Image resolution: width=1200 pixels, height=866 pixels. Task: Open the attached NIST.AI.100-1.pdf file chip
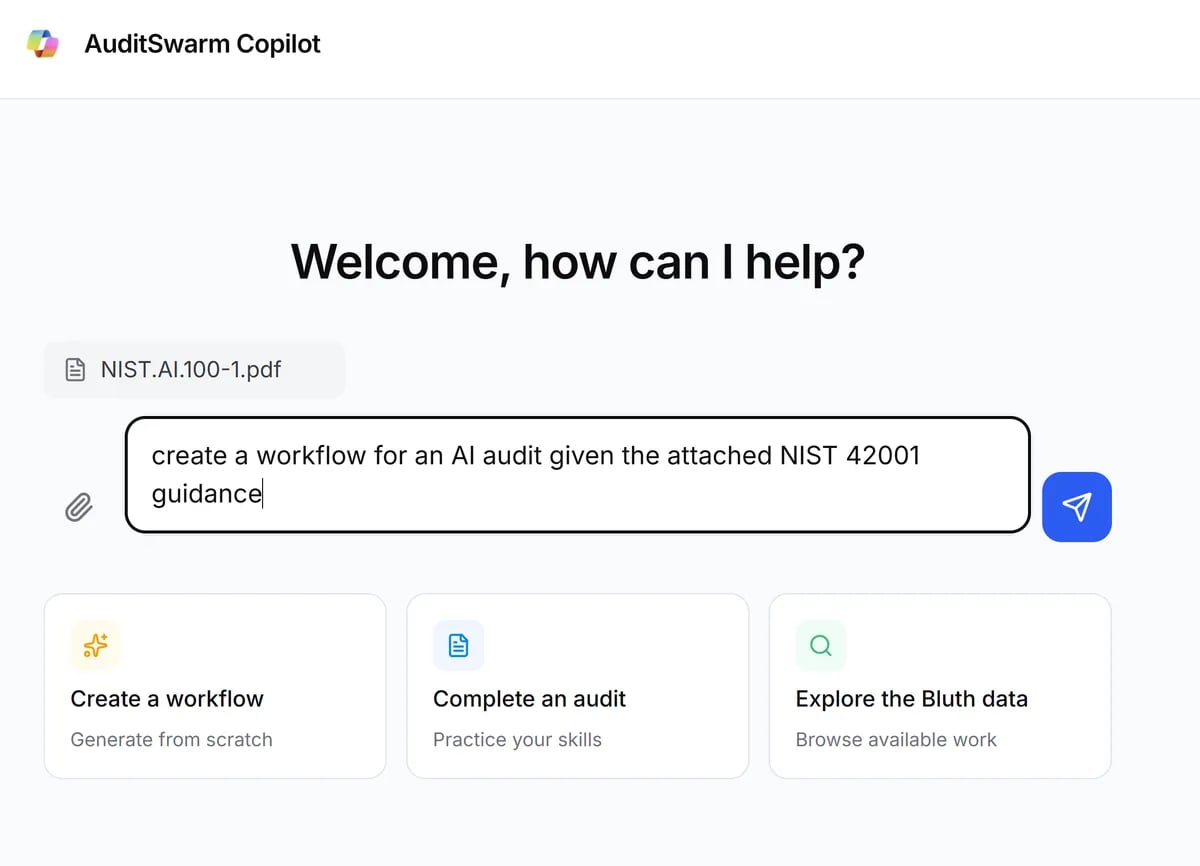pos(194,369)
